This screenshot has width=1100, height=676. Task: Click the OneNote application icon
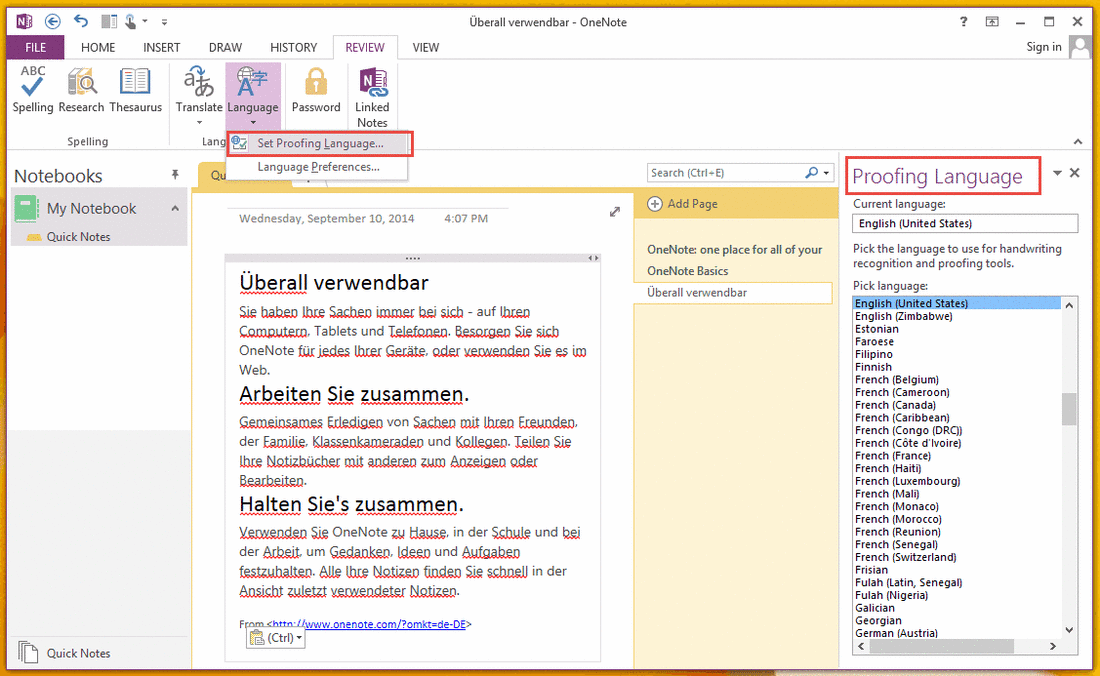coord(25,22)
